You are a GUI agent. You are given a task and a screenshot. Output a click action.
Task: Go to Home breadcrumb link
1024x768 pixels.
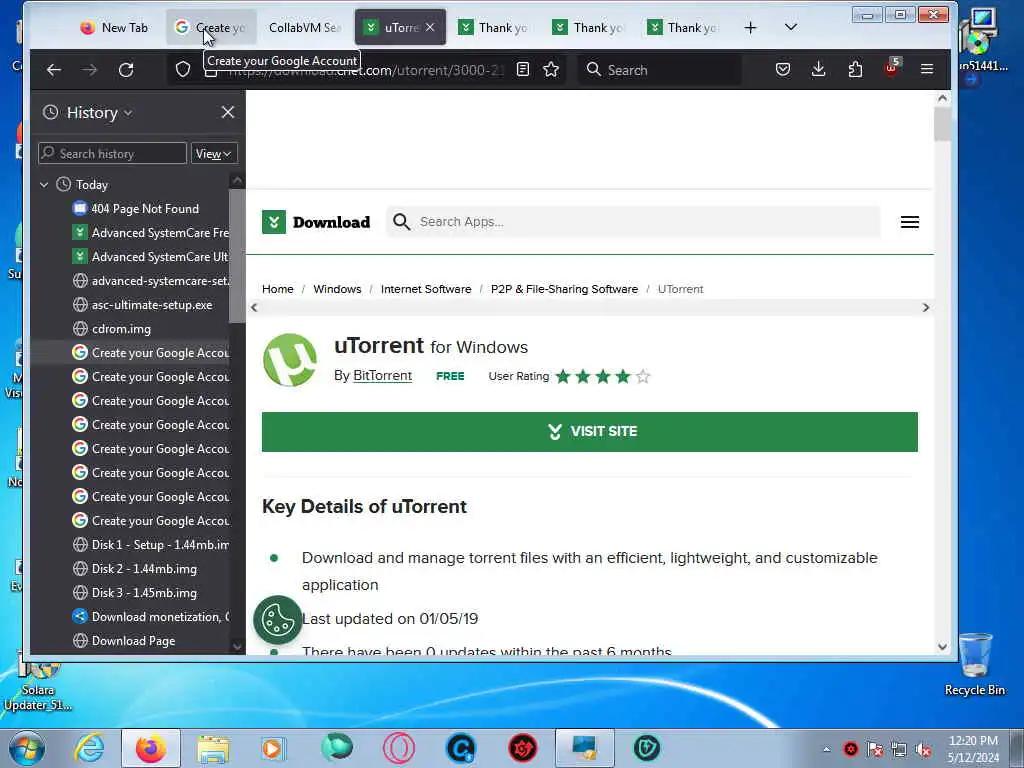(x=278, y=289)
